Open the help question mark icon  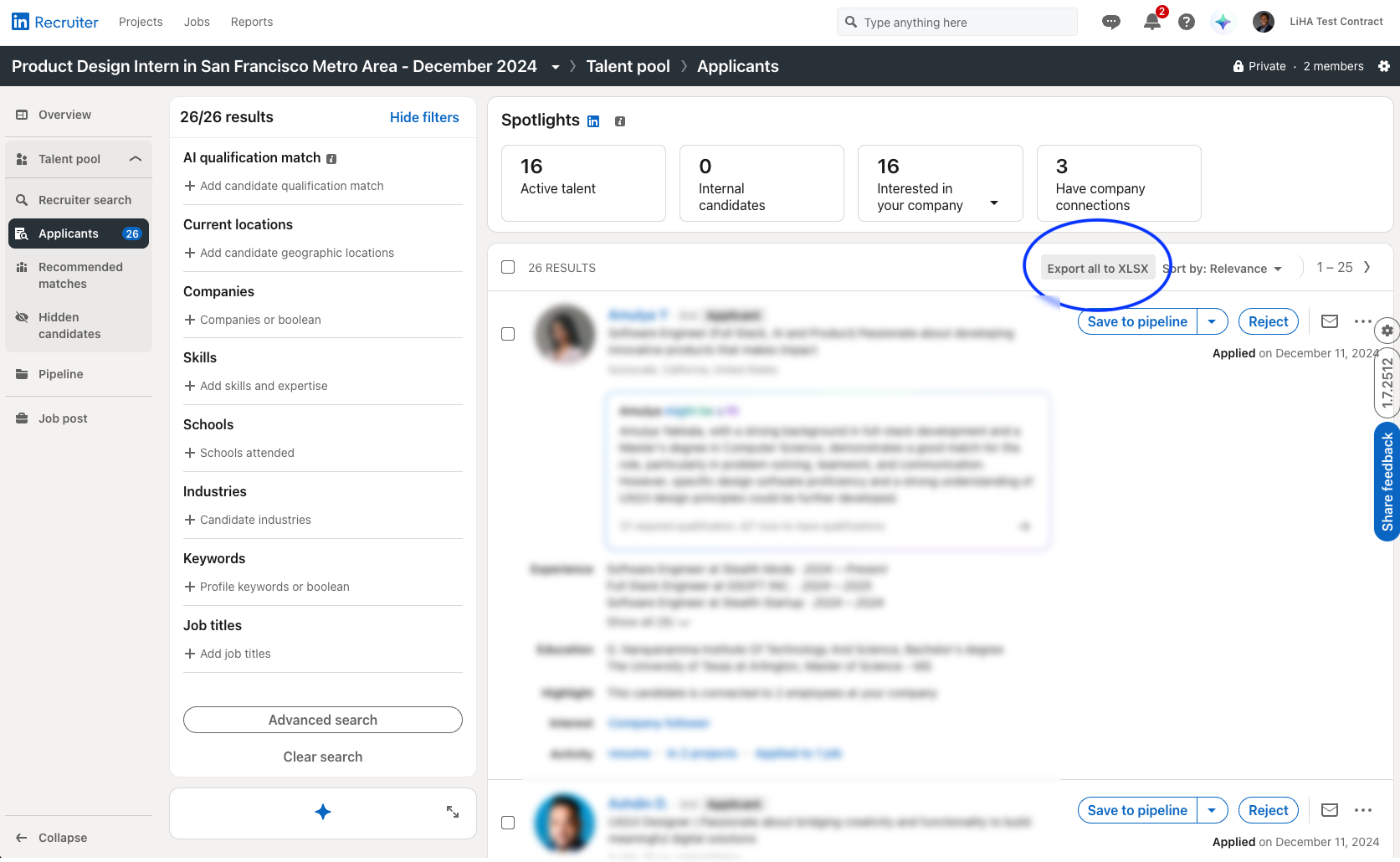click(1187, 22)
